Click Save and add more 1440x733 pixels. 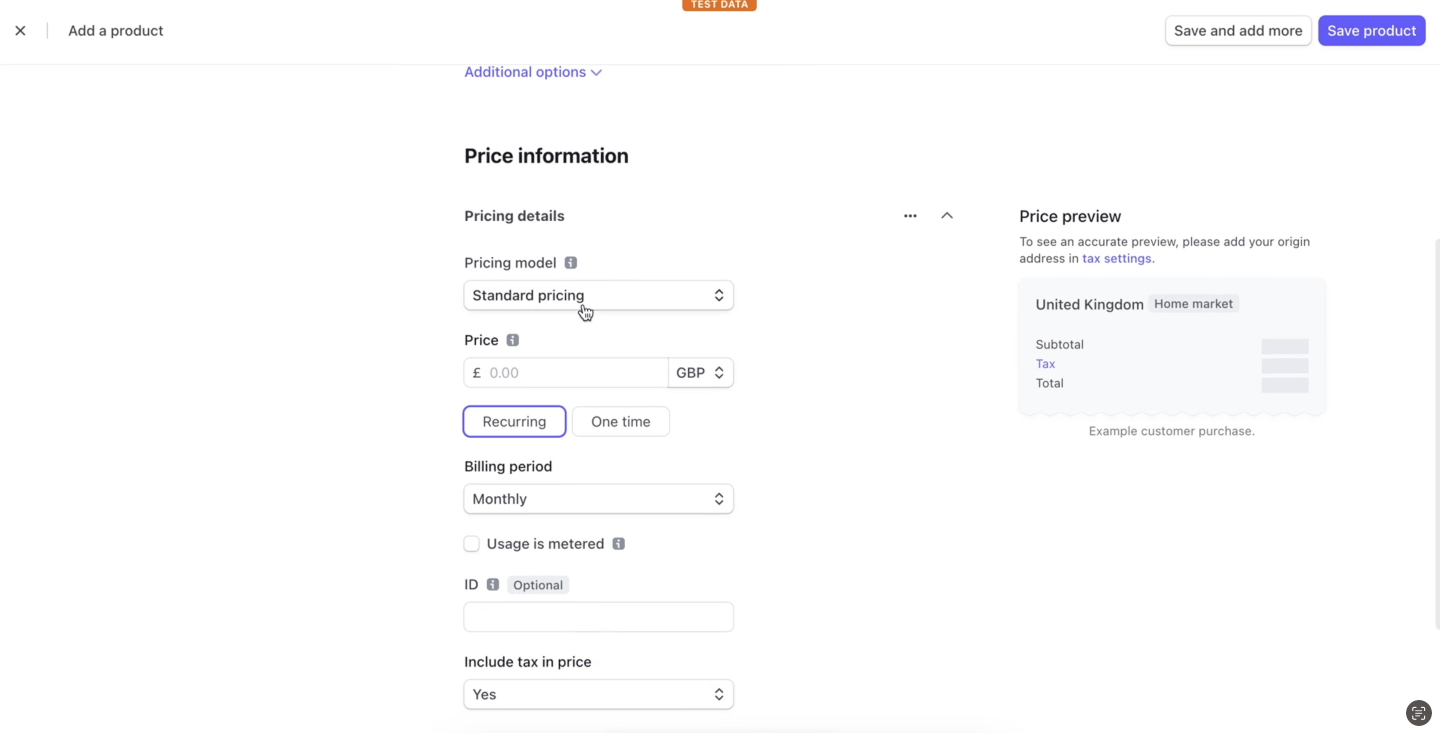pos(1238,30)
